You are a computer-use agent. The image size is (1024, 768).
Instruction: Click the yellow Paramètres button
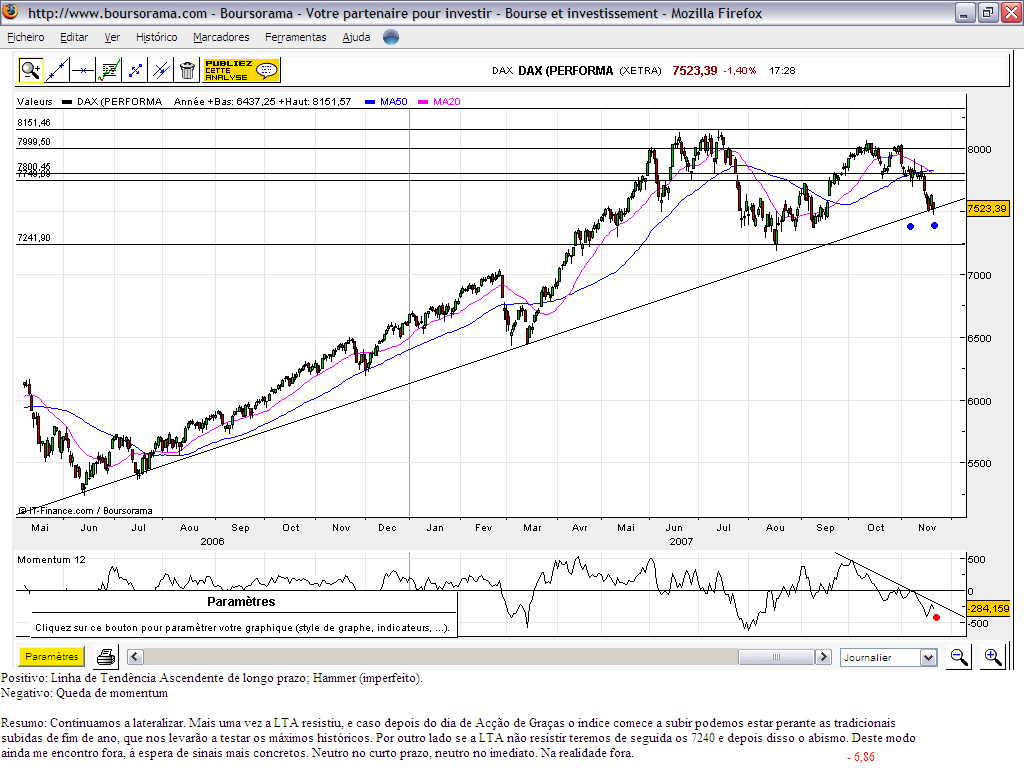52,656
